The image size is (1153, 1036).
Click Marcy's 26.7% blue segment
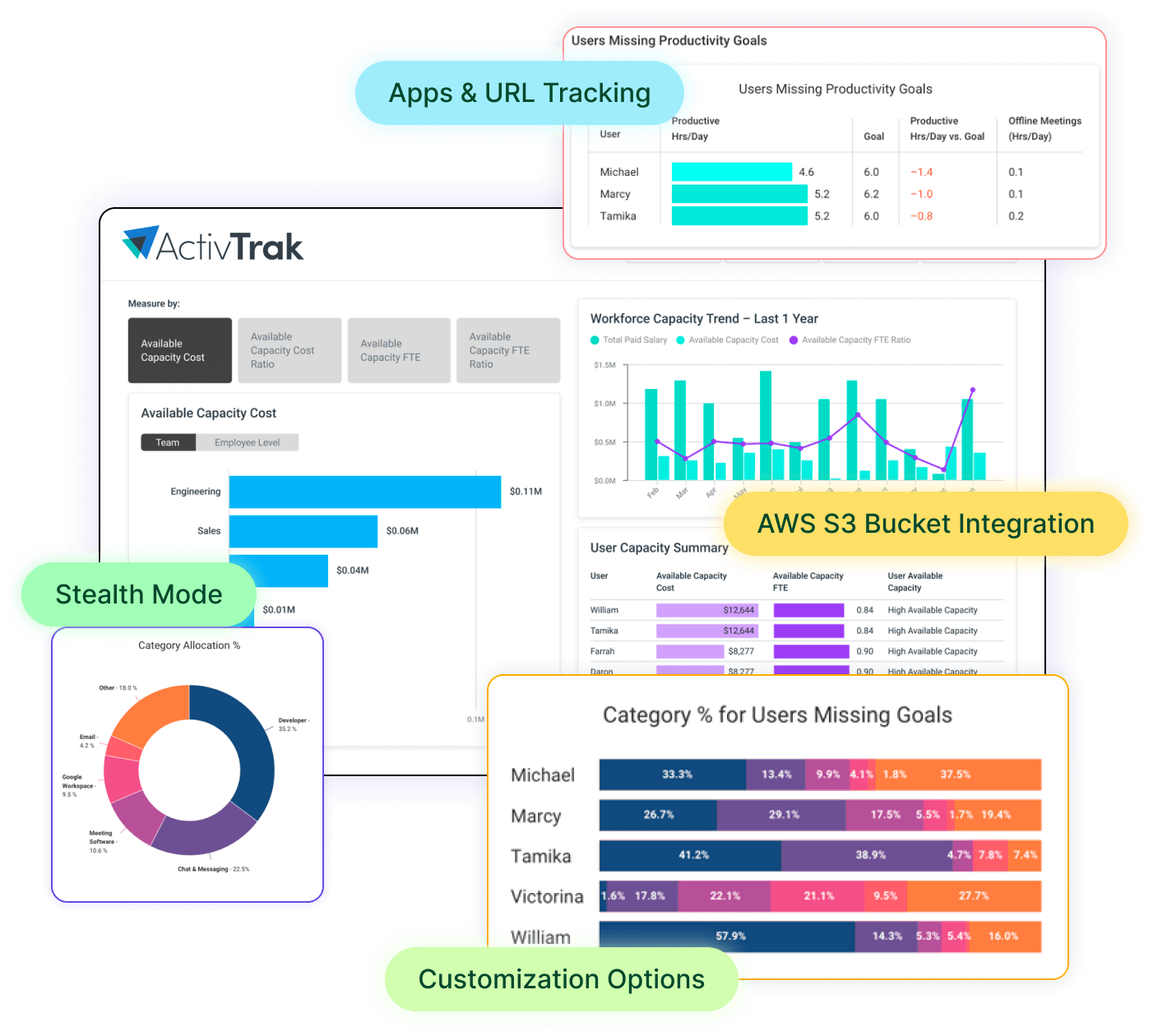[658, 815]
